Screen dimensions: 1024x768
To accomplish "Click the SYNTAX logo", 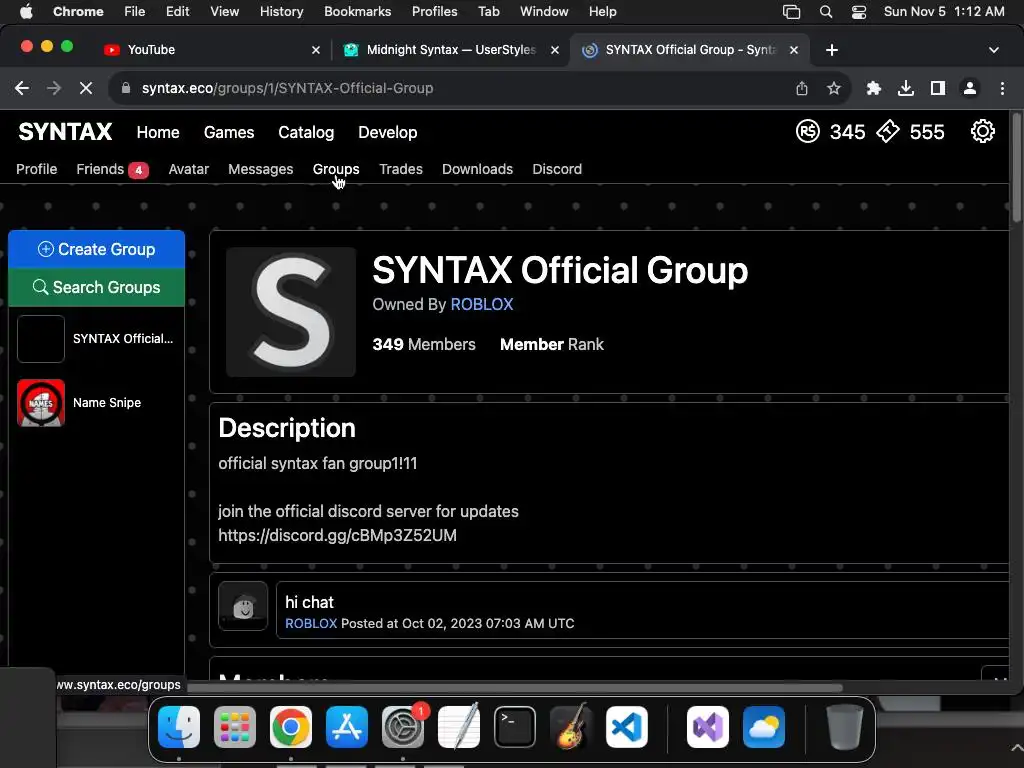I will [x=65, y=132].
